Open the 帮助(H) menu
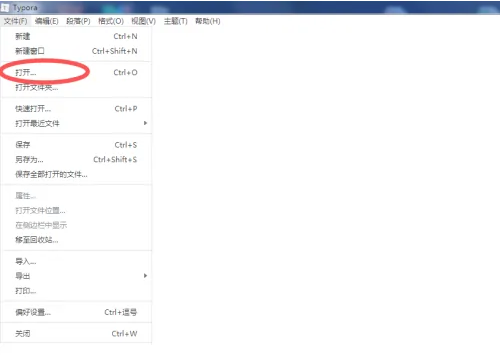Screen dimensions: 501x360 coord(208,21)
